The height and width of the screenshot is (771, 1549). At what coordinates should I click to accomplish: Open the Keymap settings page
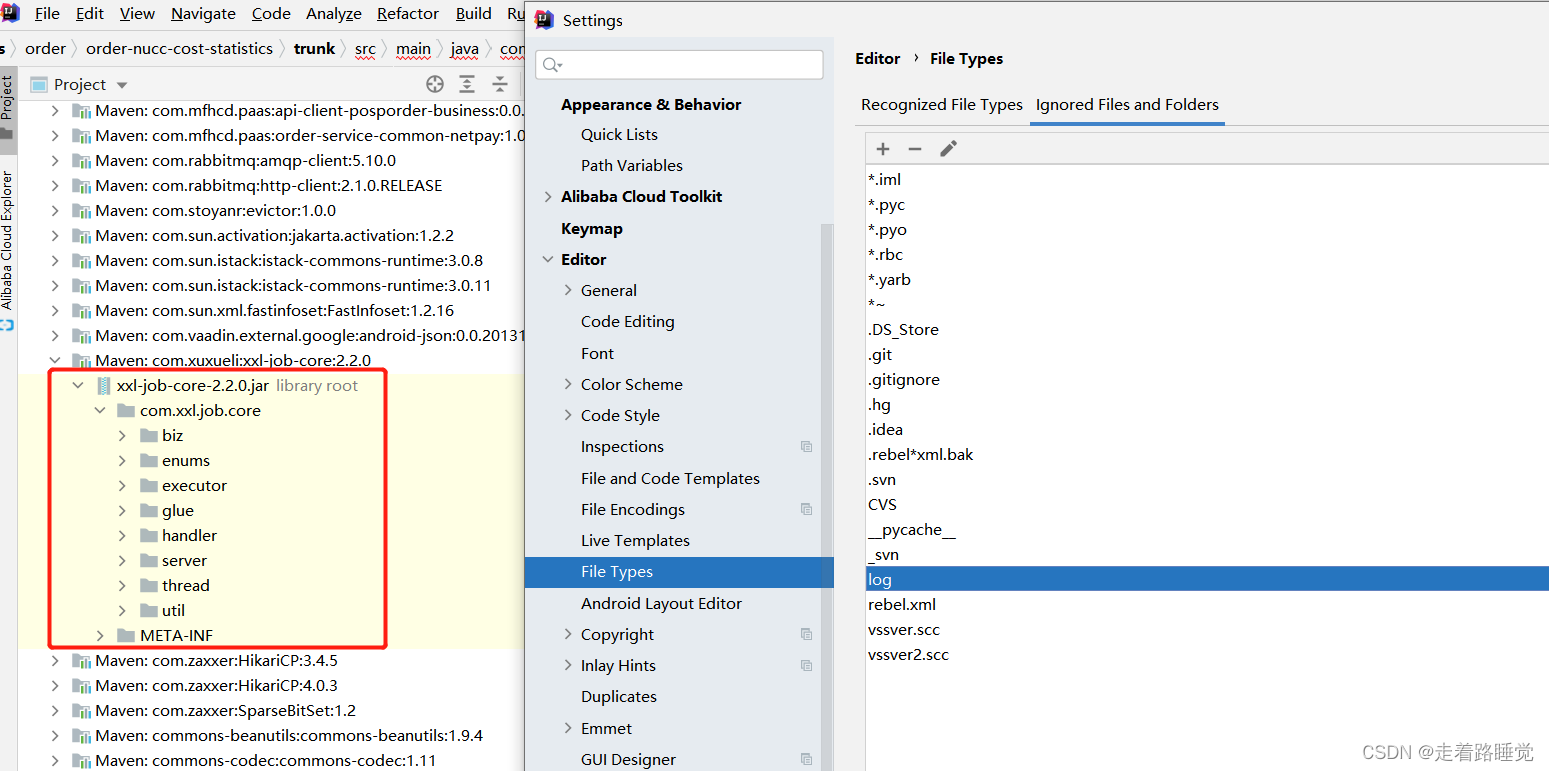[592, 229]
